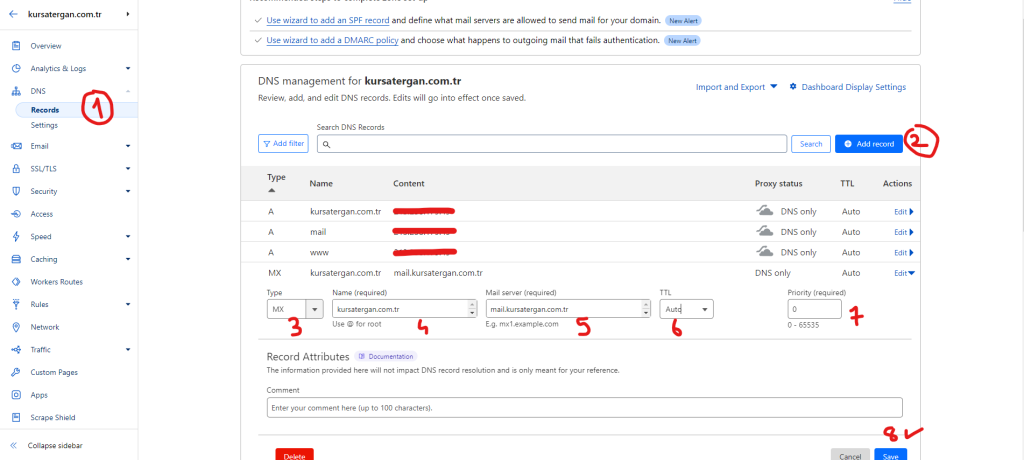Open the Overview page icon
The width and height of the screenshot is (1024, 460).
point(16,46)
